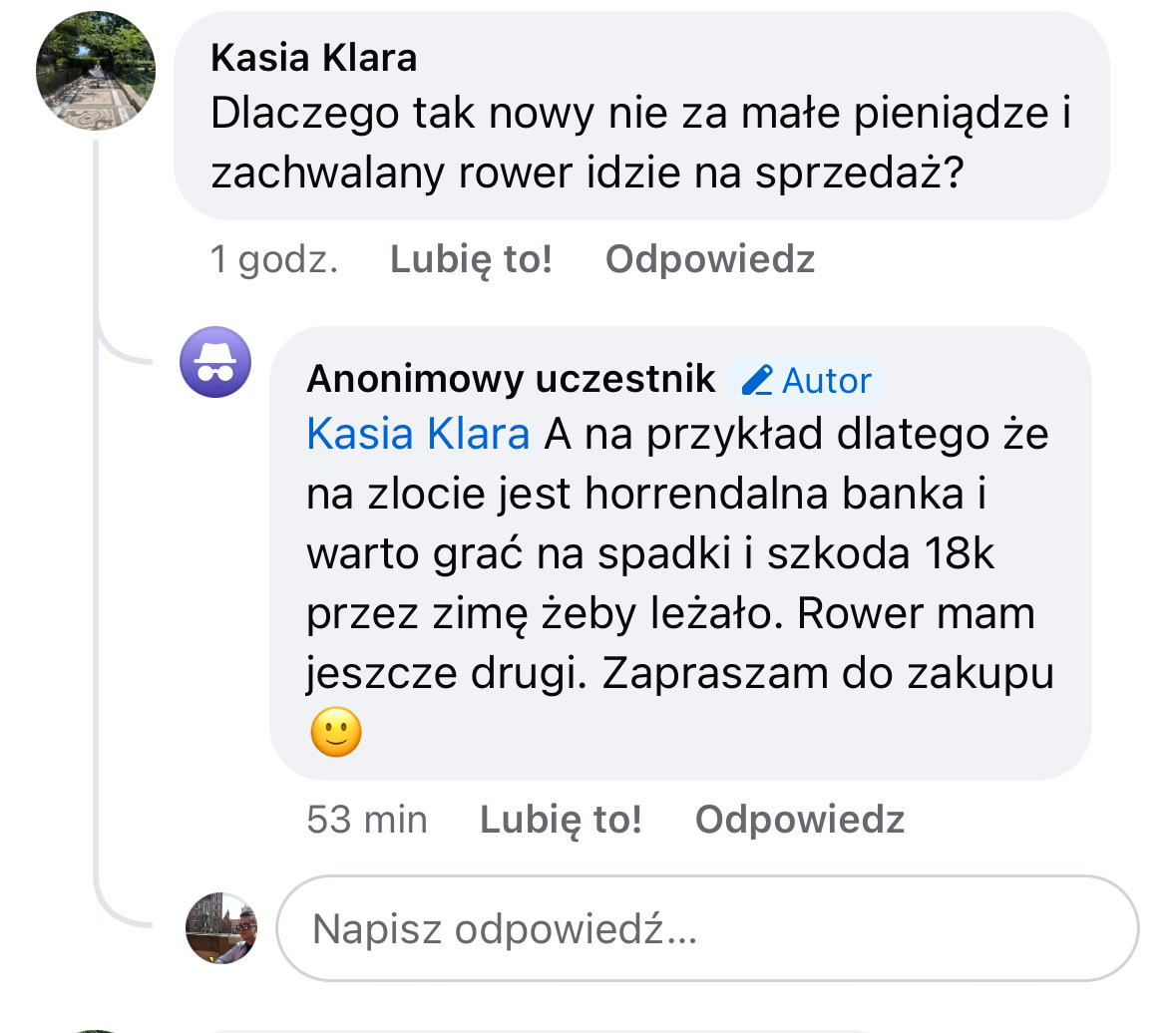Open the "53 min" reply timestamp
Viewport: 1176px width, 1033px height.
pyautogui.click(x=366, y=820)
